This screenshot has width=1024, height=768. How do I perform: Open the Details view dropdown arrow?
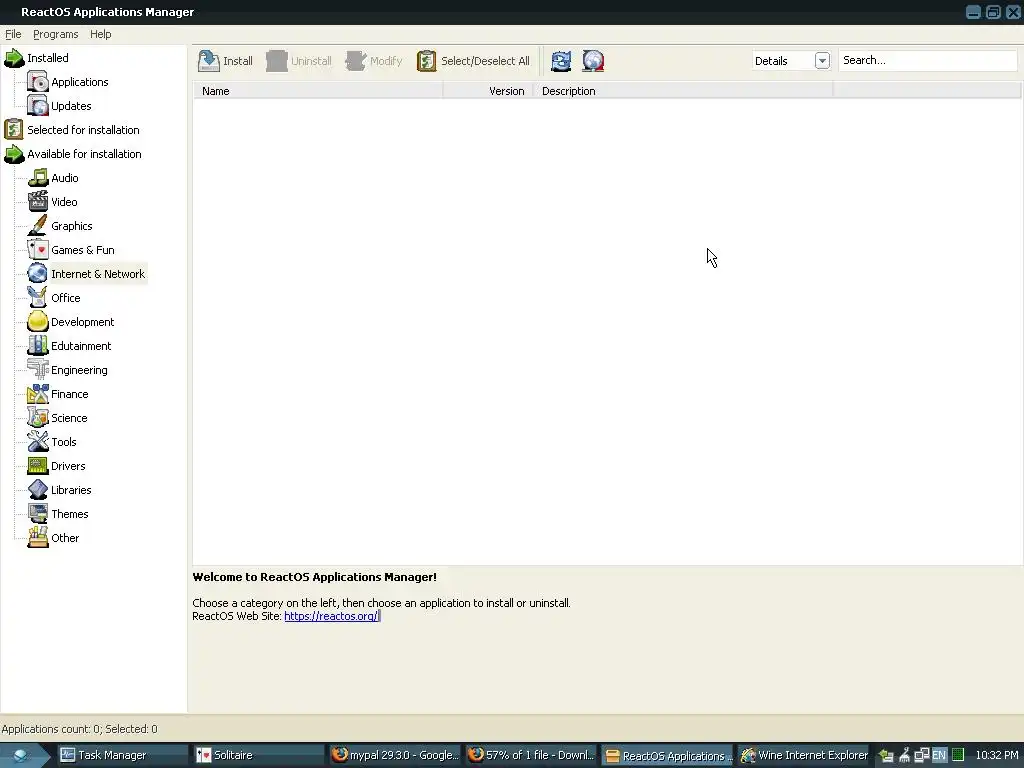(x=822, y=61)
